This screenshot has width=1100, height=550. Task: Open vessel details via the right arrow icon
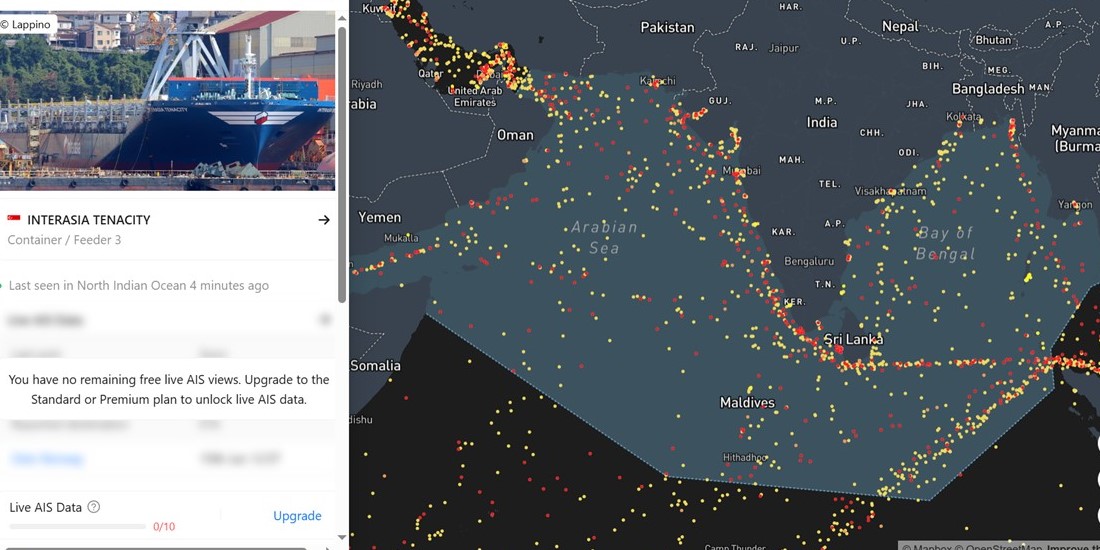click(323, 220)
